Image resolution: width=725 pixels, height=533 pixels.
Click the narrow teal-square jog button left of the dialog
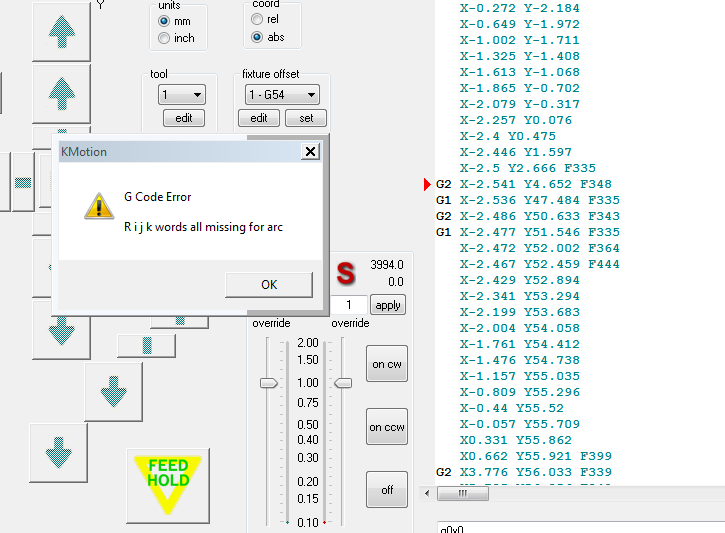[23, 183]
